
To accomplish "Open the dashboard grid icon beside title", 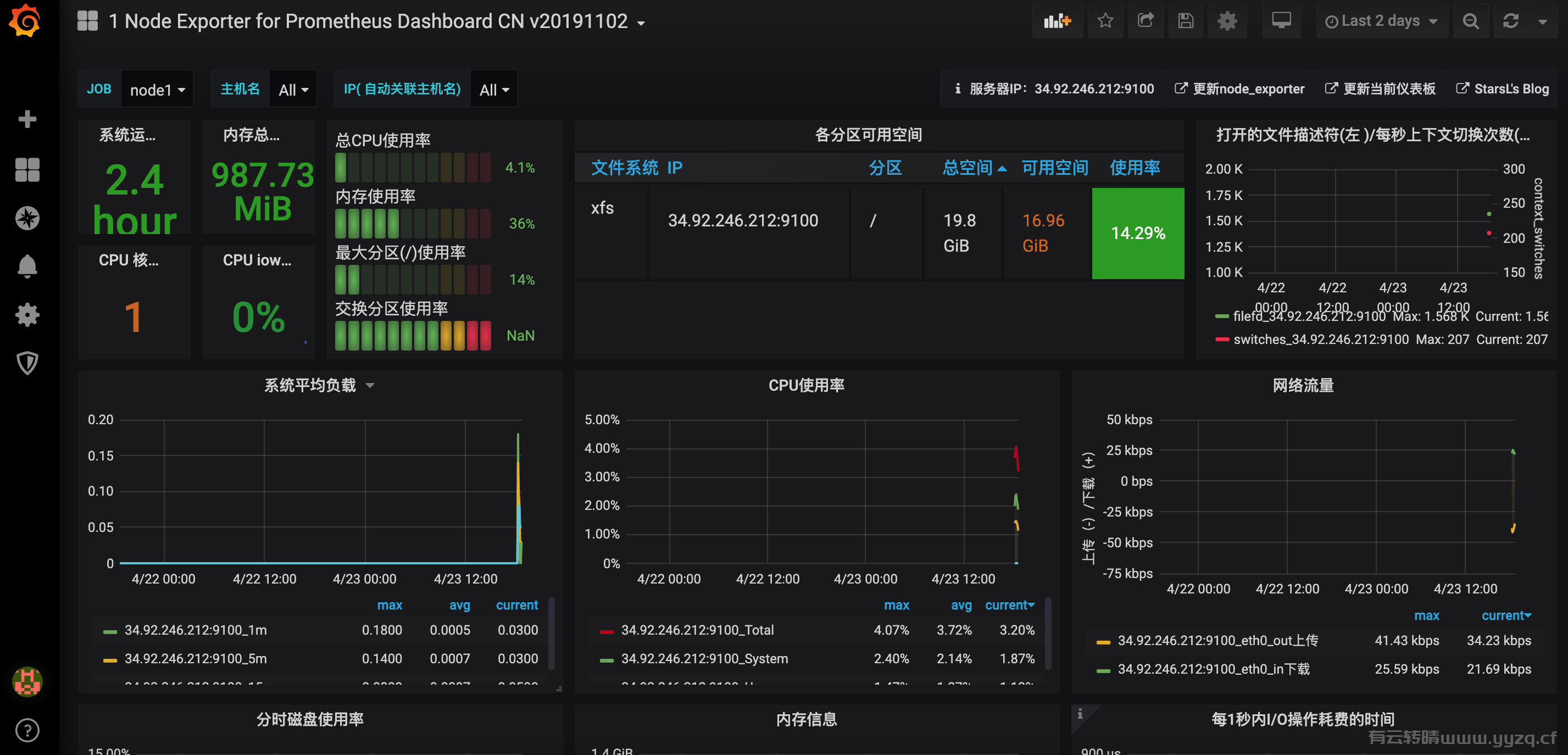I will [88, 21].
